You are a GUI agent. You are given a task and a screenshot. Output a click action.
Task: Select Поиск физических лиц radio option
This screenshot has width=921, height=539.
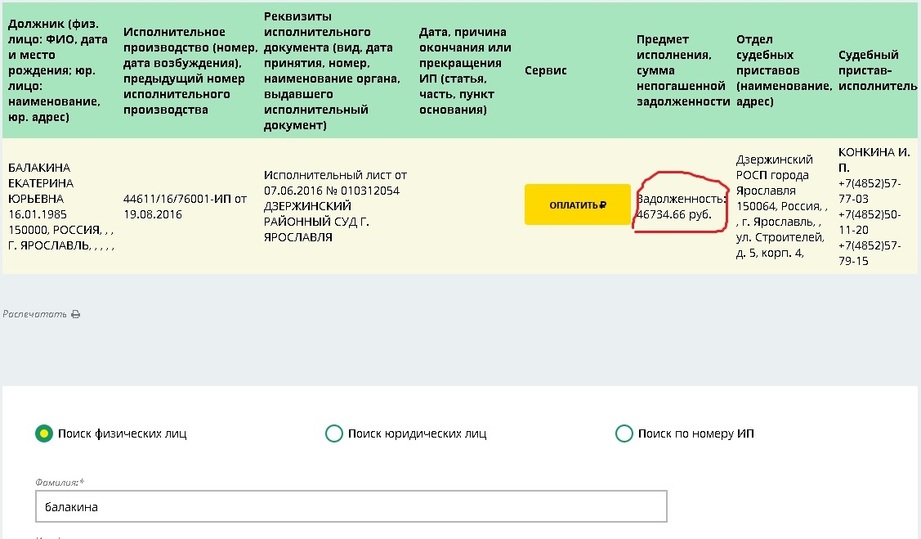click(x=44, y=434)
